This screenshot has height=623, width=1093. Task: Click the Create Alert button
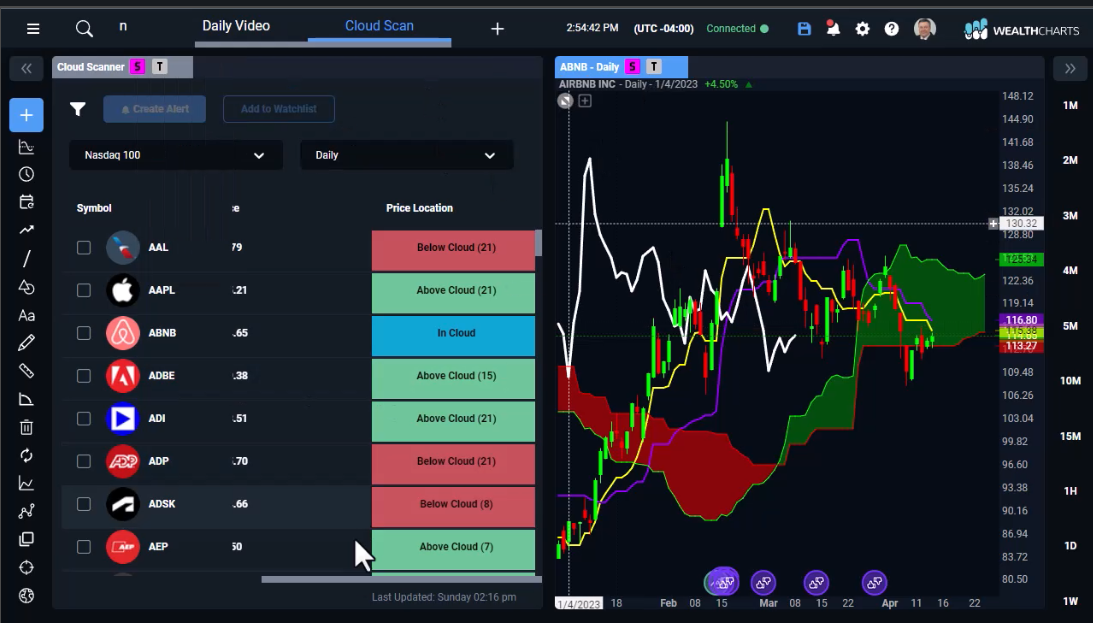point(155,109)
